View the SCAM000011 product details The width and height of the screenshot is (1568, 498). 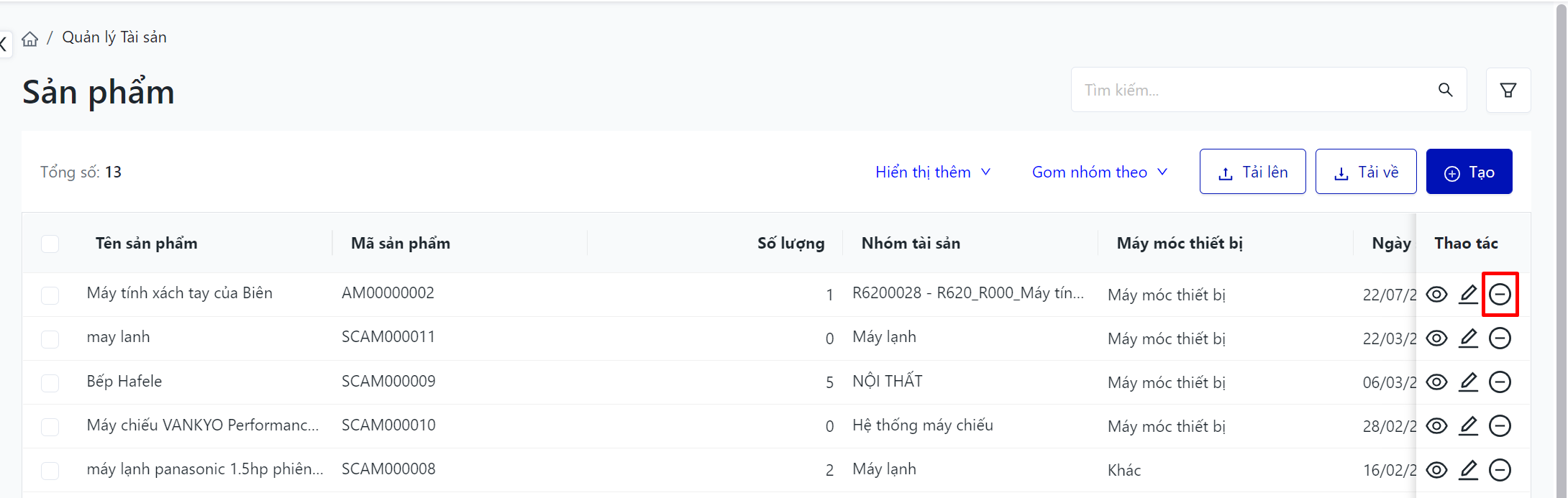point(1436,338)
